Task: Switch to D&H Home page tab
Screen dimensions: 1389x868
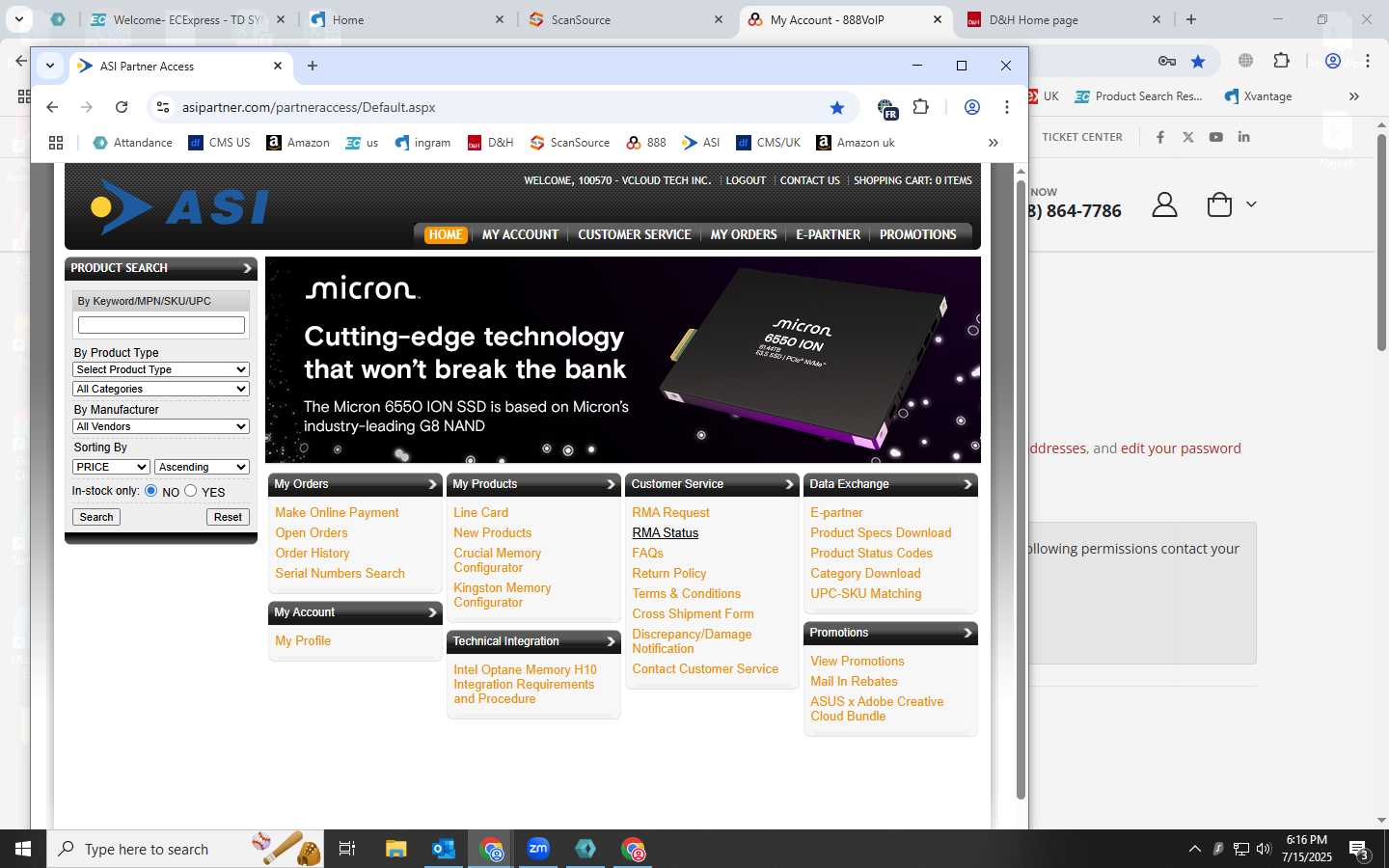Action: (1065, 19)
